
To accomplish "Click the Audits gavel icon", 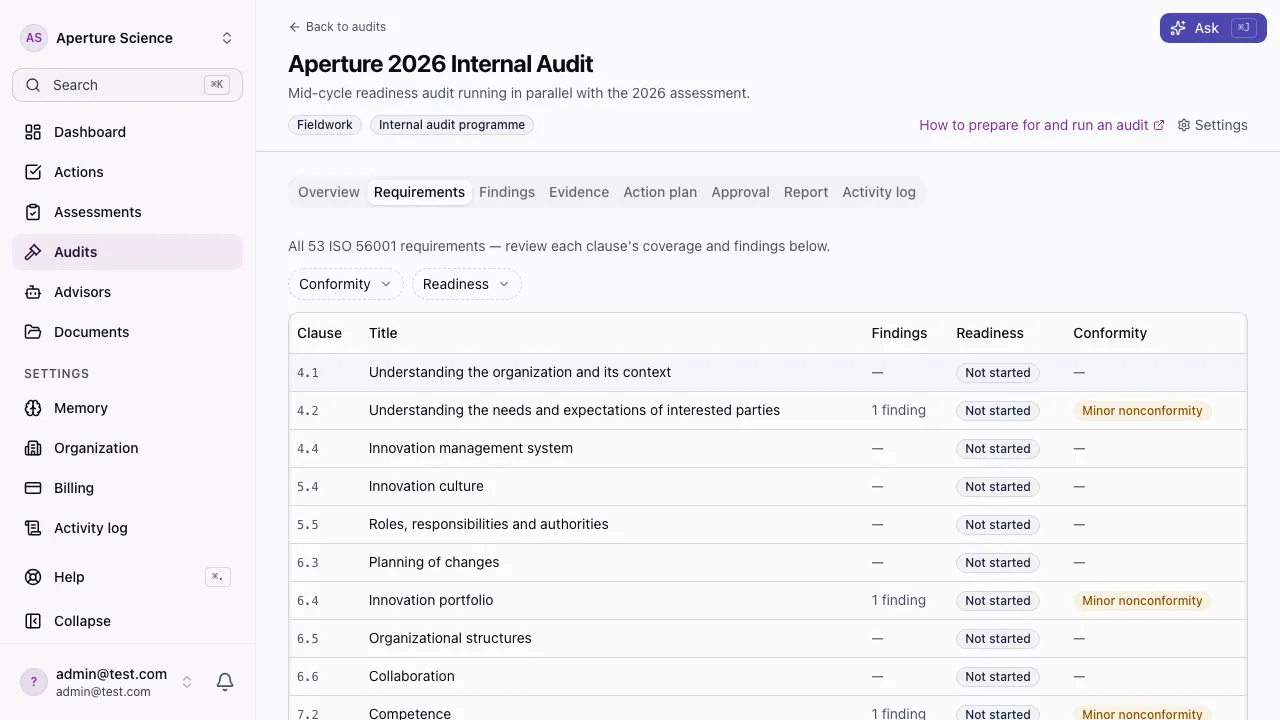I will click(x=33, y=252).
